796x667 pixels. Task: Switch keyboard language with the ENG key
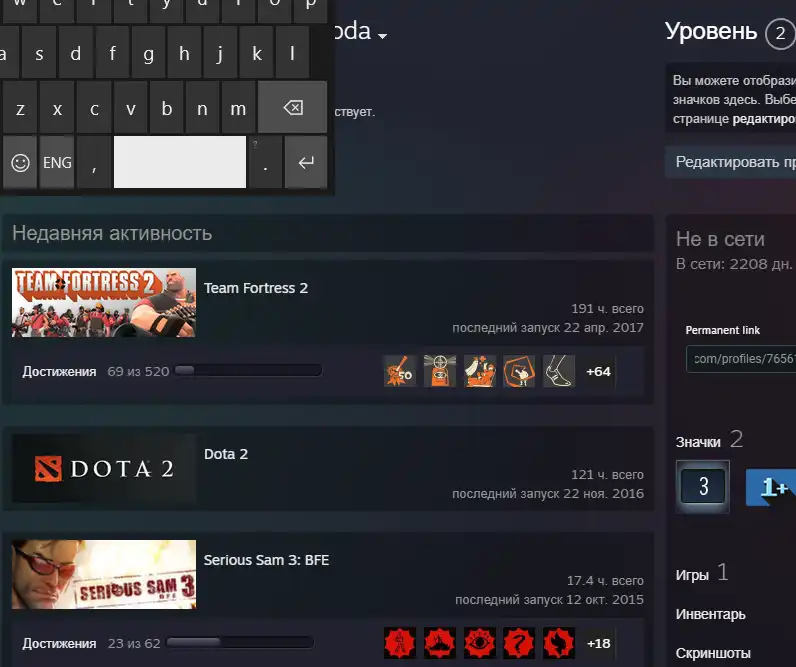[x=57, y=162]
